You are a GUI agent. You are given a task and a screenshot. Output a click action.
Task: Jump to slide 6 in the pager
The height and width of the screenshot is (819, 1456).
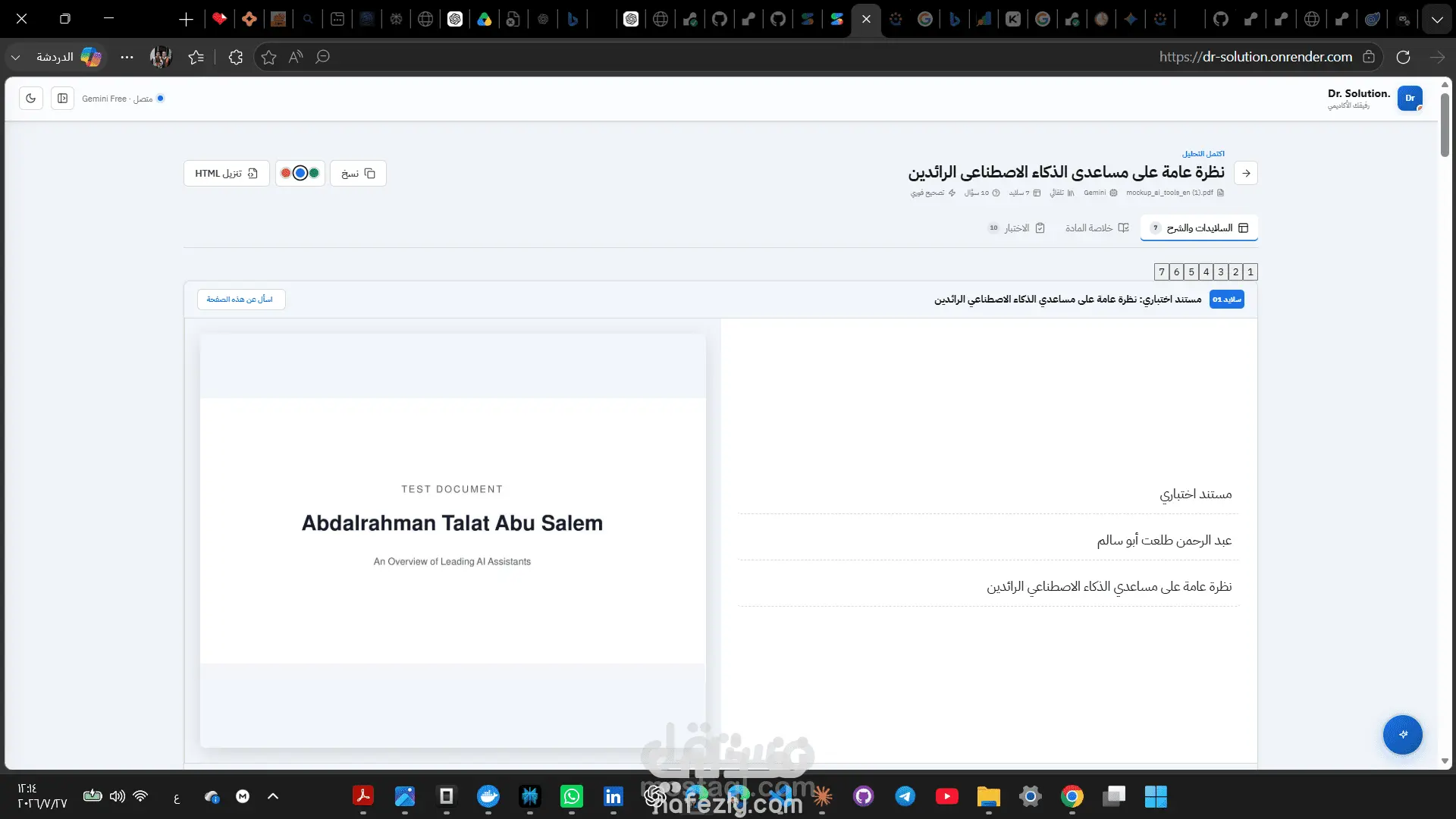(x=1177, y=272)
